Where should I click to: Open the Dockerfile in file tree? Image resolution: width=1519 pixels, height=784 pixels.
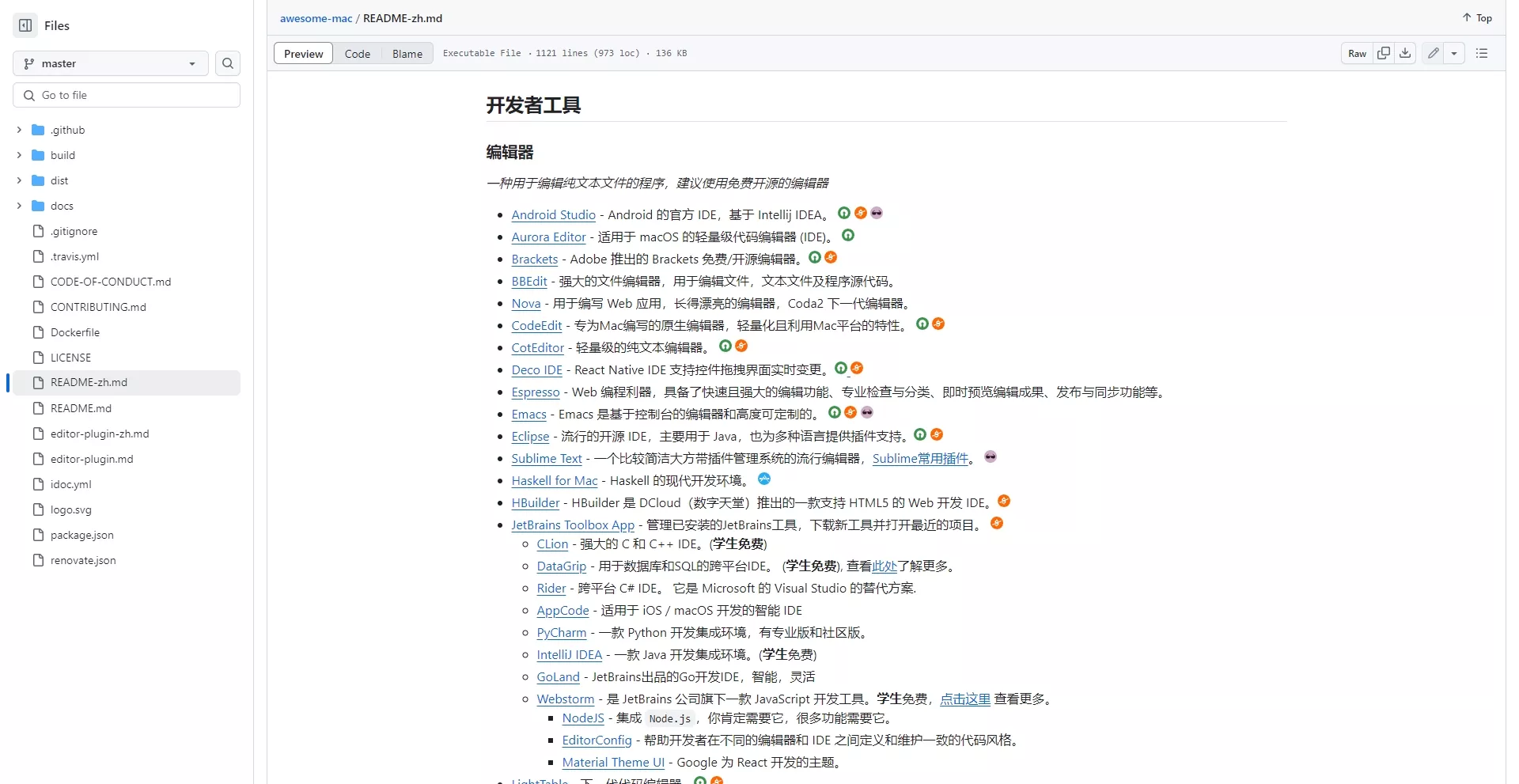tap(75, 332)
